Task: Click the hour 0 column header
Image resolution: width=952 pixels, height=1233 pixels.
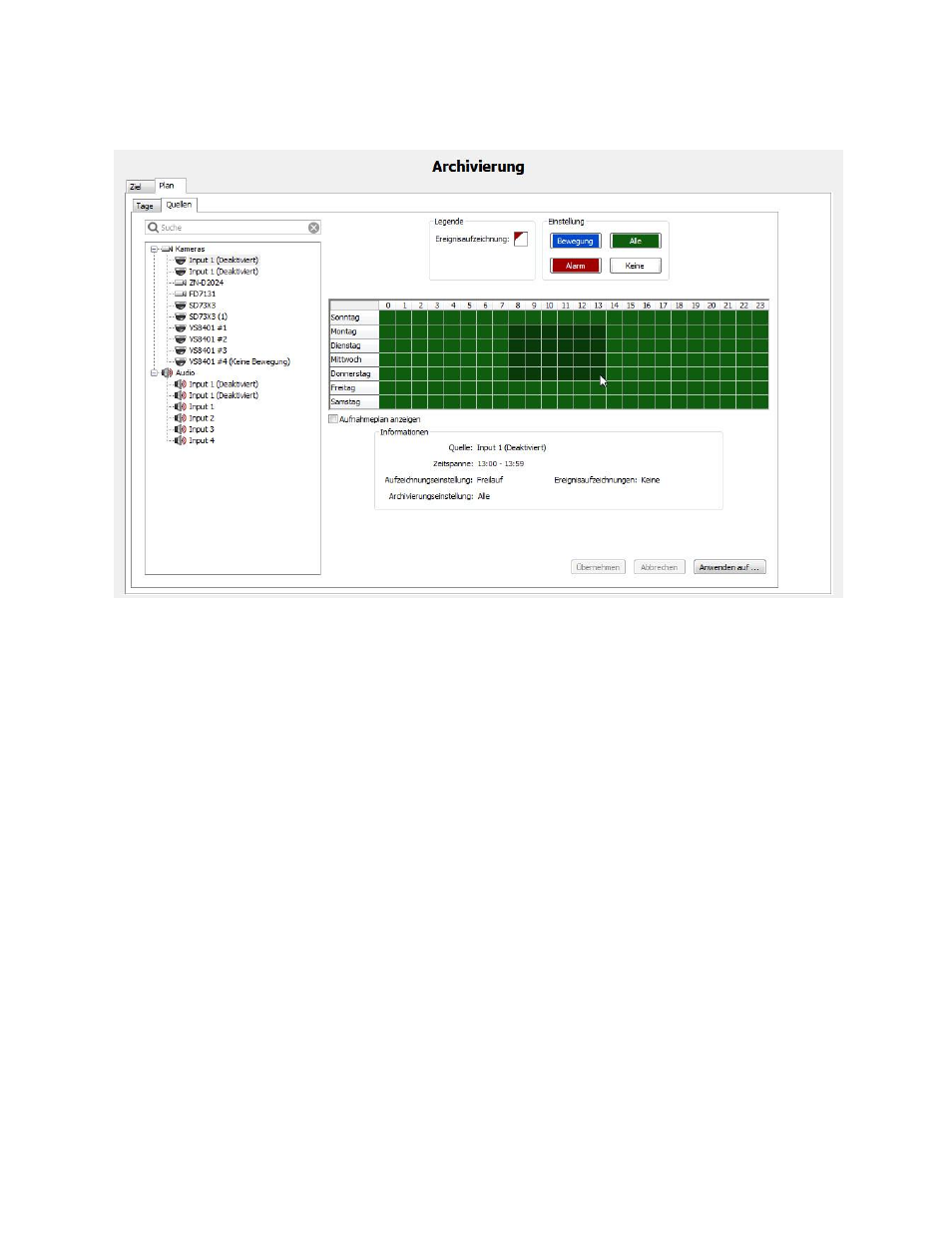Action: pos(387,306)
